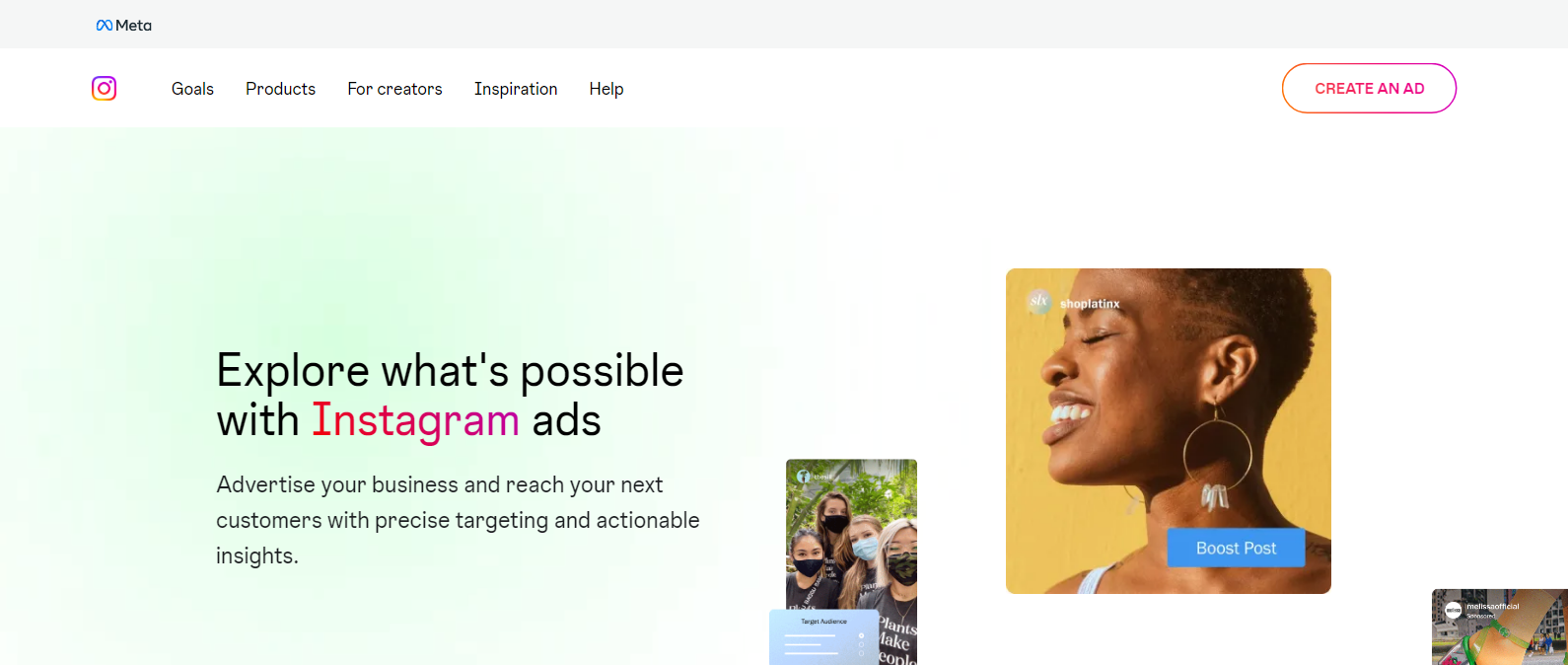The width and height of the screenshot is (1568, 665).
Task: Click the Meta logo in top bar
Action: (x=123, y=25)
